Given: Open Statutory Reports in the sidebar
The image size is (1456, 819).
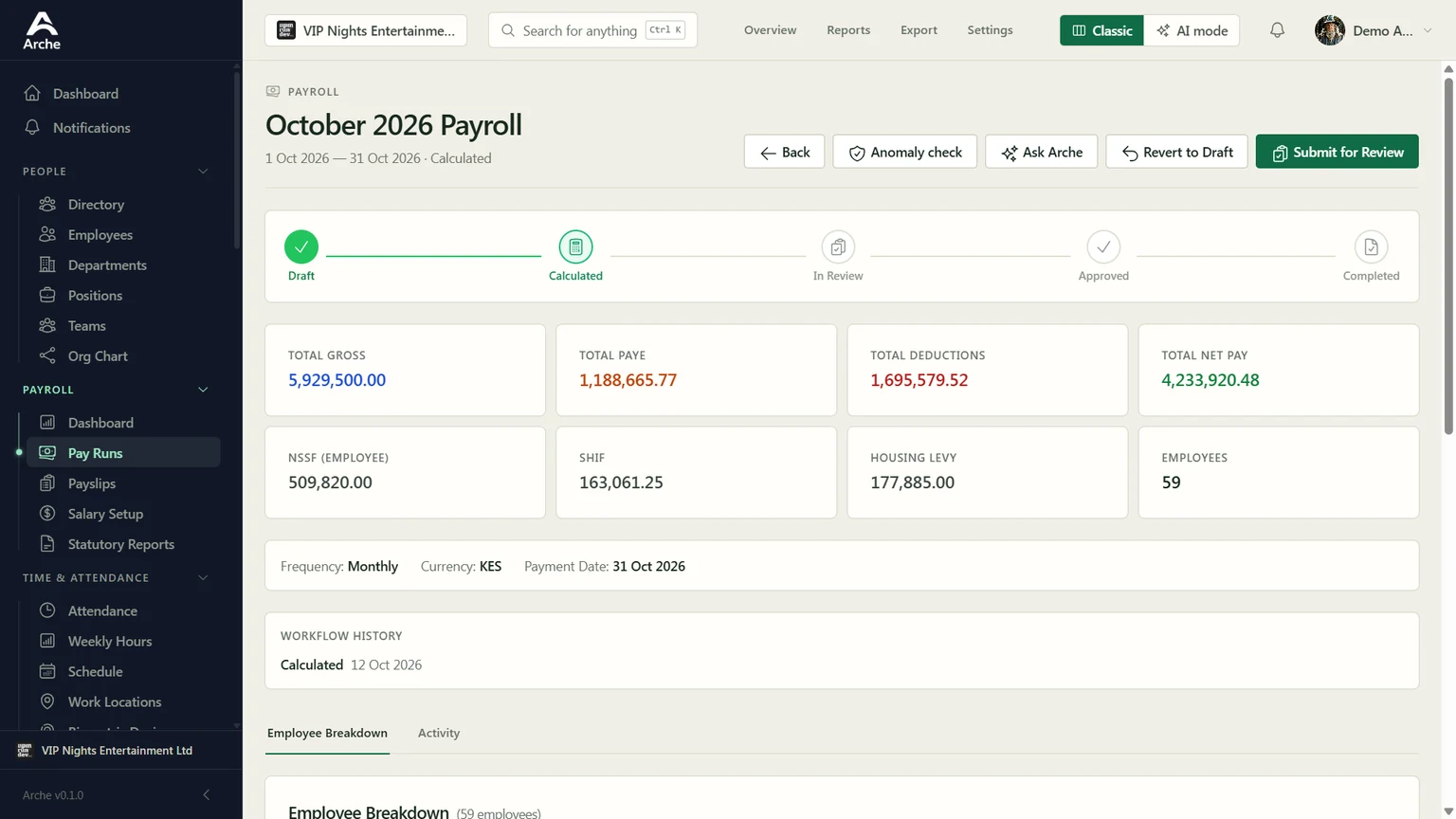Looking at the screenshot, I should click(123, 544).
